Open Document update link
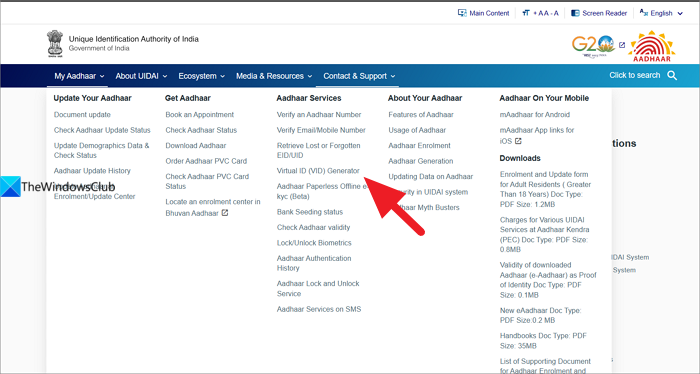Image resolution: width=700 pixels, height=374 pixels. [82, 115]
